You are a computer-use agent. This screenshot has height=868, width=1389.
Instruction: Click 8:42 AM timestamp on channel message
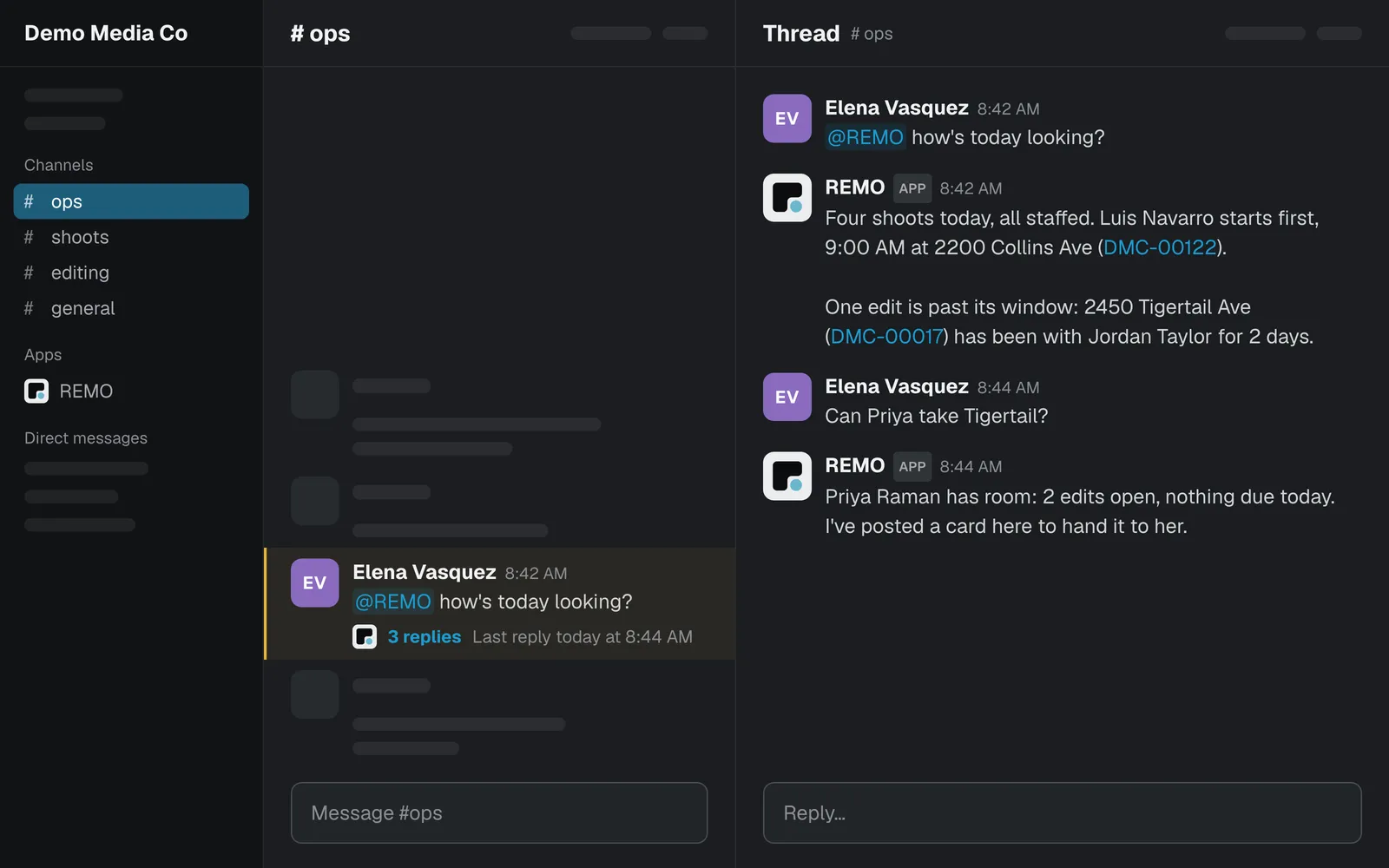(x=536, y=574)
